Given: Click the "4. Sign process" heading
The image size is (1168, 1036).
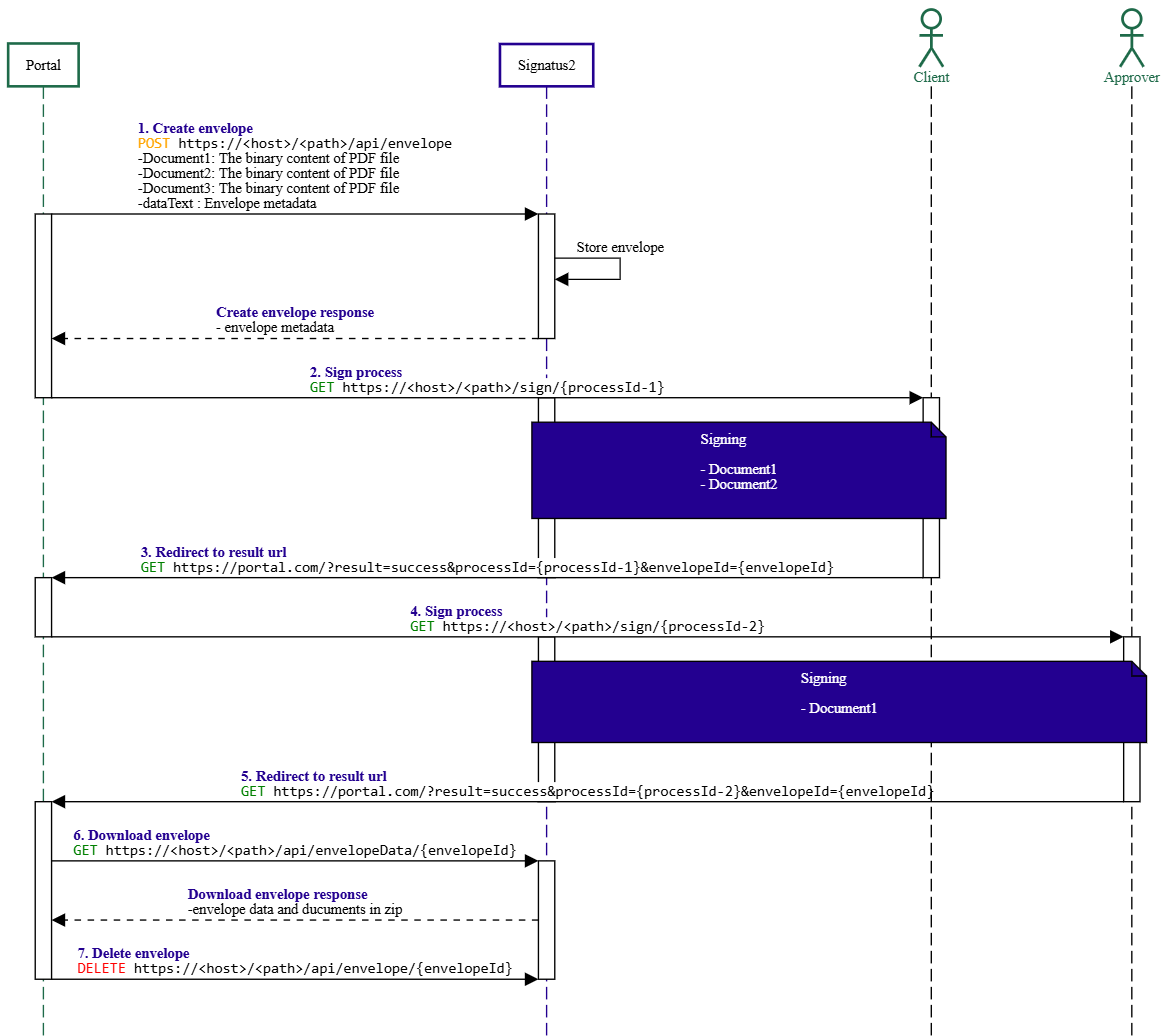Looking at the screenshot, I should (x=456, y=611).
